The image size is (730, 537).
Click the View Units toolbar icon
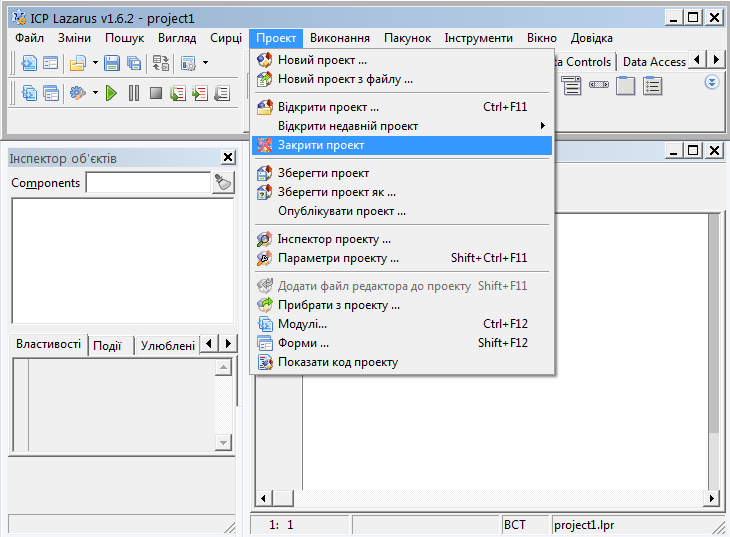point(29,93)
